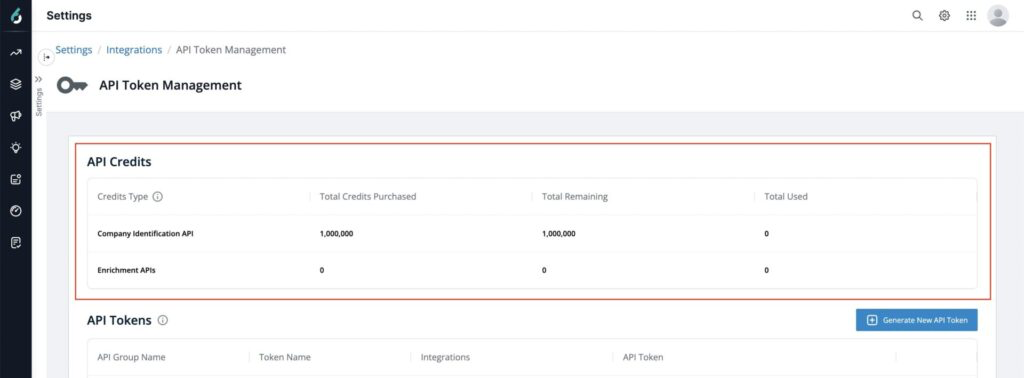Click Generate New API Token button
Image resolution: width=1024 pixels, height=378 pixels.
pos(916,320)
